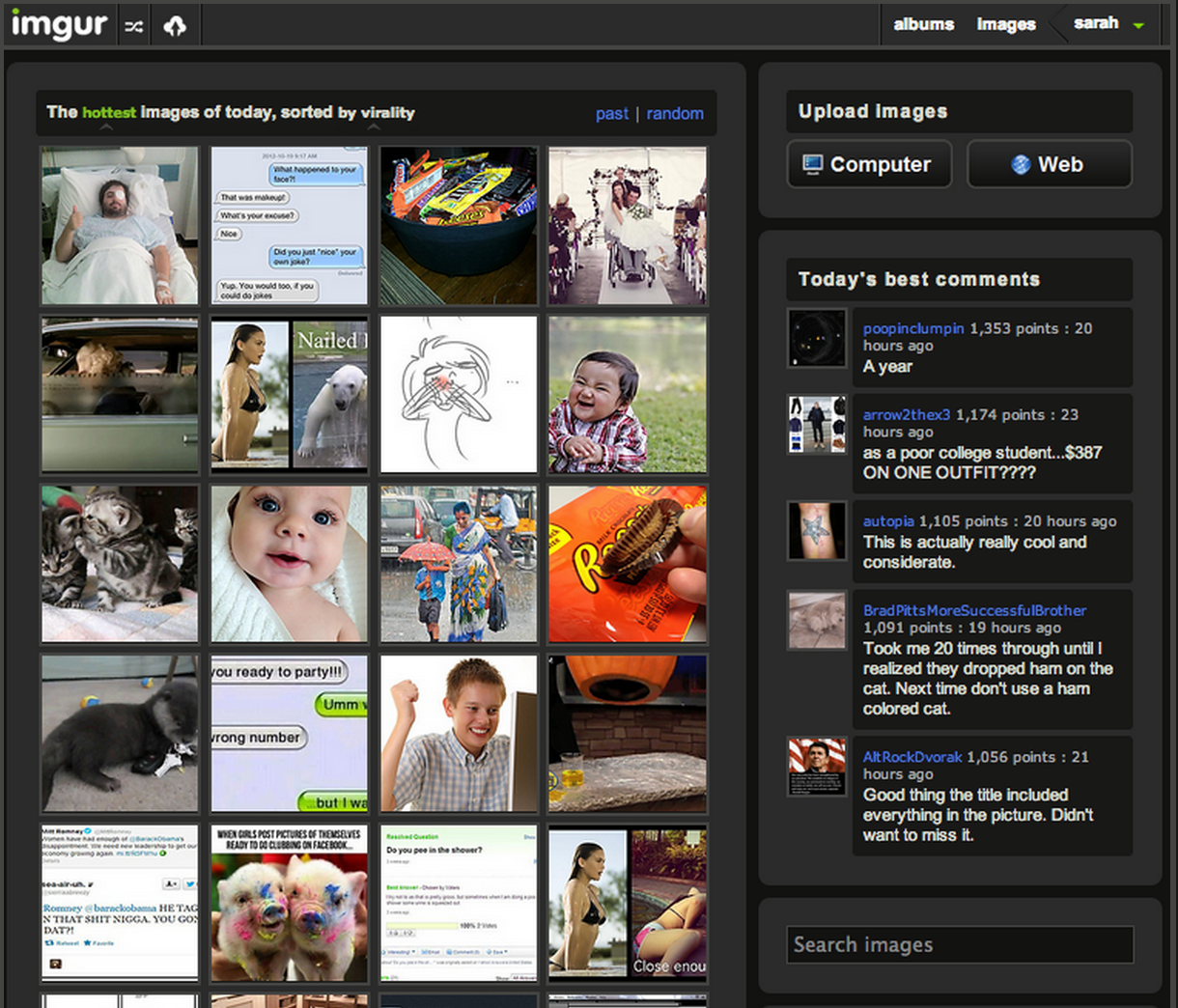Upload images from Computer
This screenshot has height=1008, width=1178.
(x=869, y=164)
